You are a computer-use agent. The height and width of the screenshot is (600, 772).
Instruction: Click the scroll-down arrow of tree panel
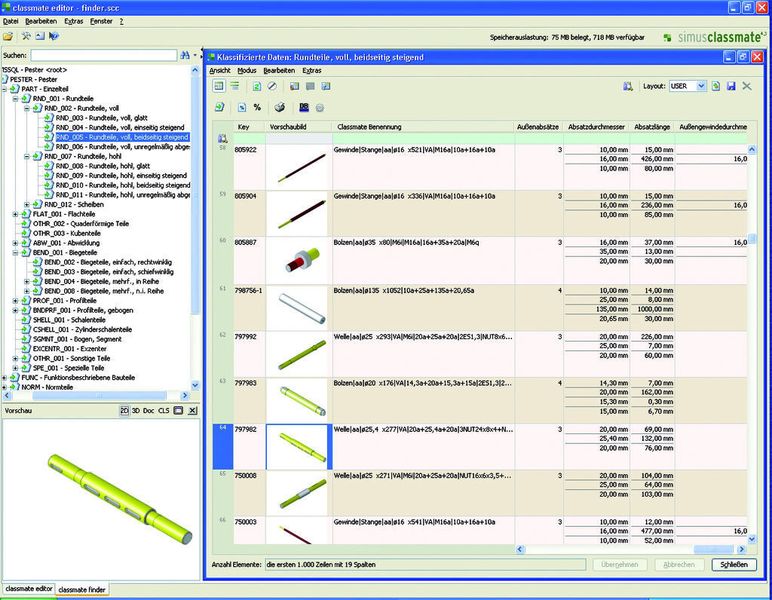click(x=195, y=385)
